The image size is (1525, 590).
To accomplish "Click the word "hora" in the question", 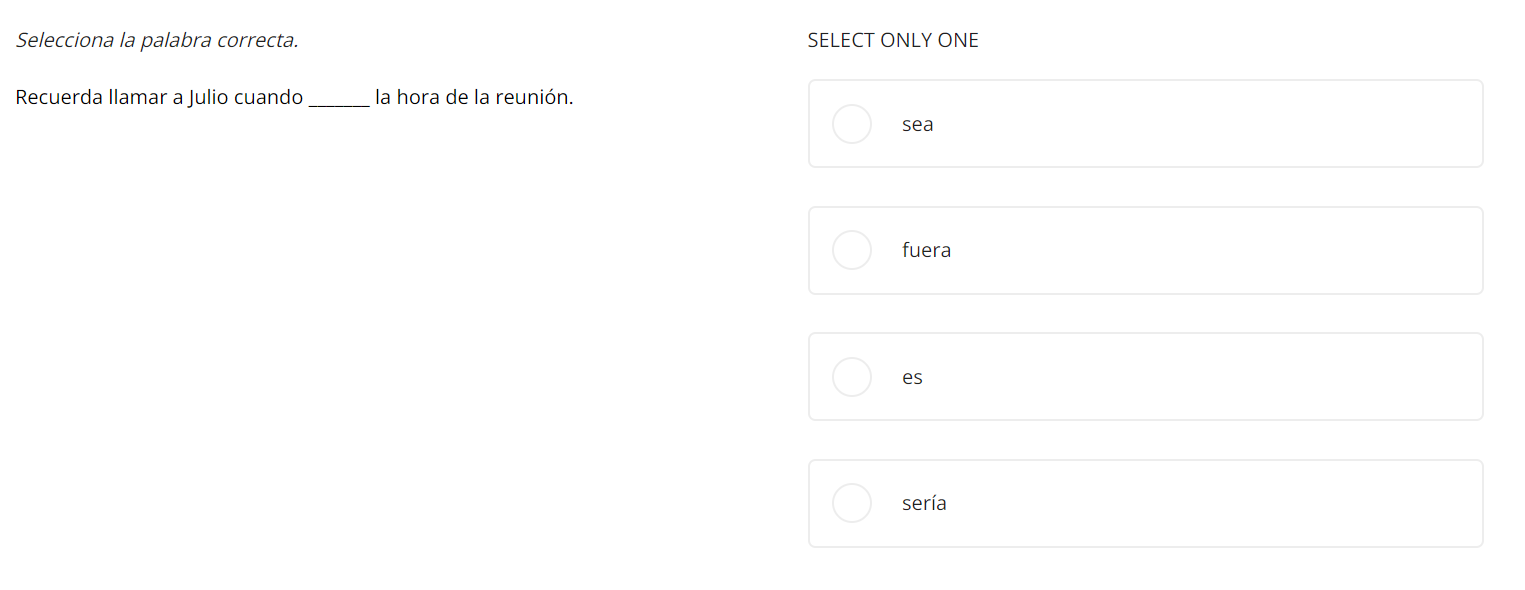I will tap(418, 98).
